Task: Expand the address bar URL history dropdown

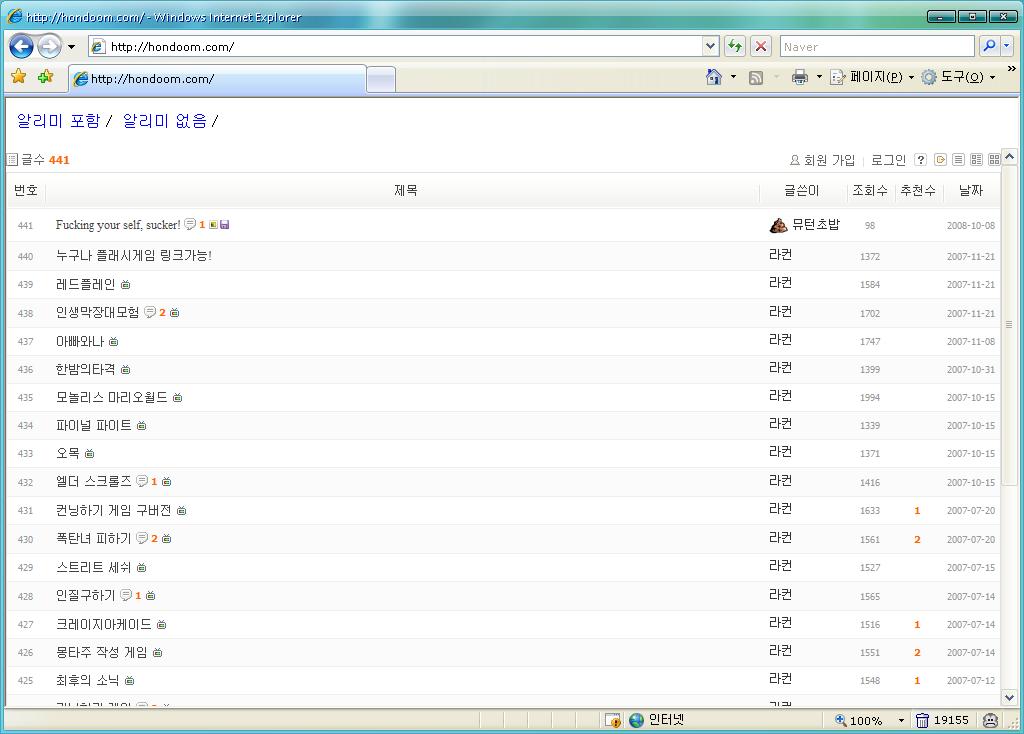Action: click(711, 46)
